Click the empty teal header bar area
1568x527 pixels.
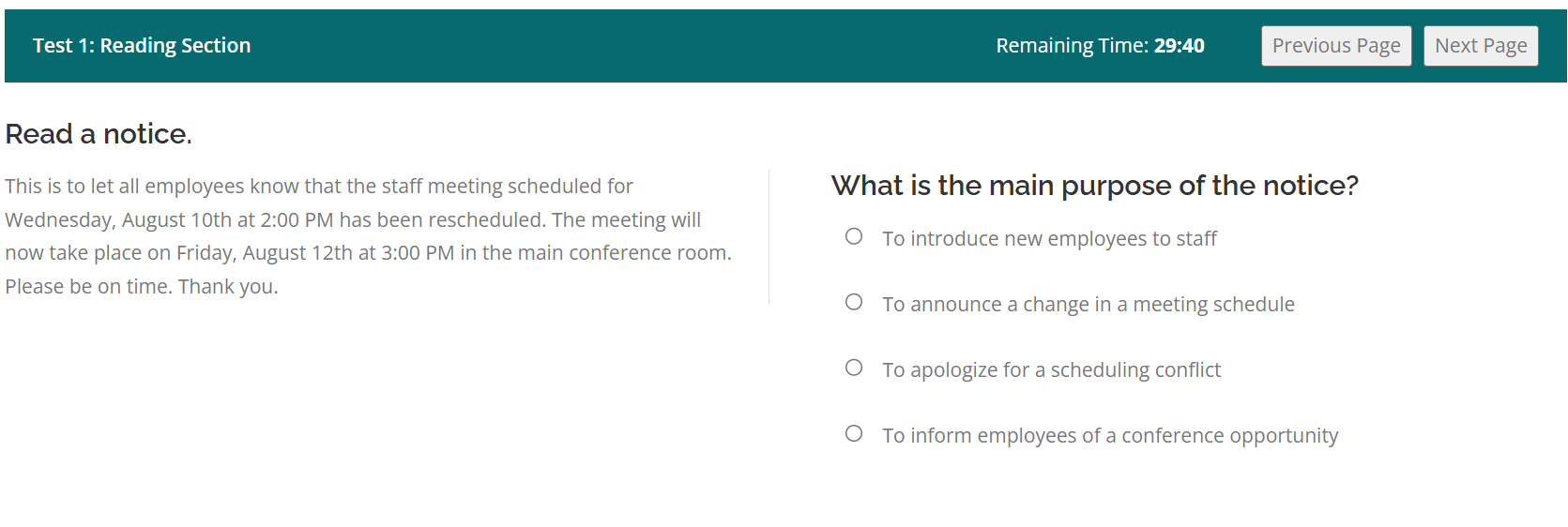tap(619, 46)
